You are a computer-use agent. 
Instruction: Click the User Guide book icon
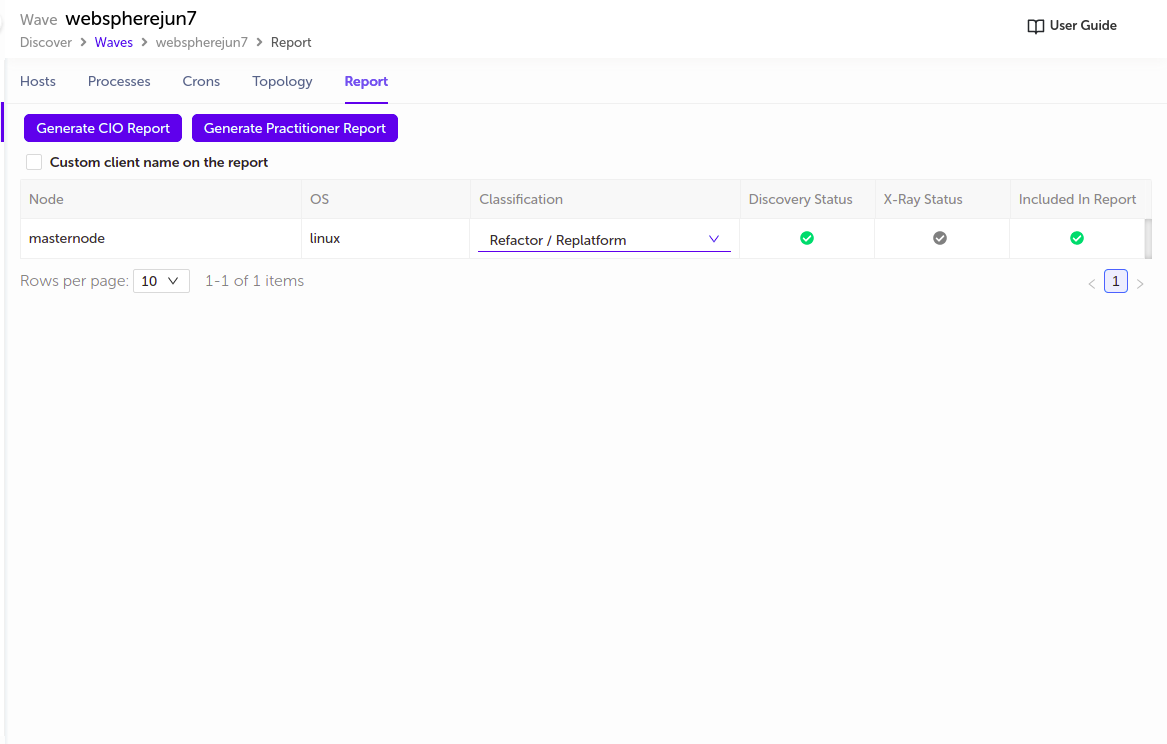tap(1035, 26)
